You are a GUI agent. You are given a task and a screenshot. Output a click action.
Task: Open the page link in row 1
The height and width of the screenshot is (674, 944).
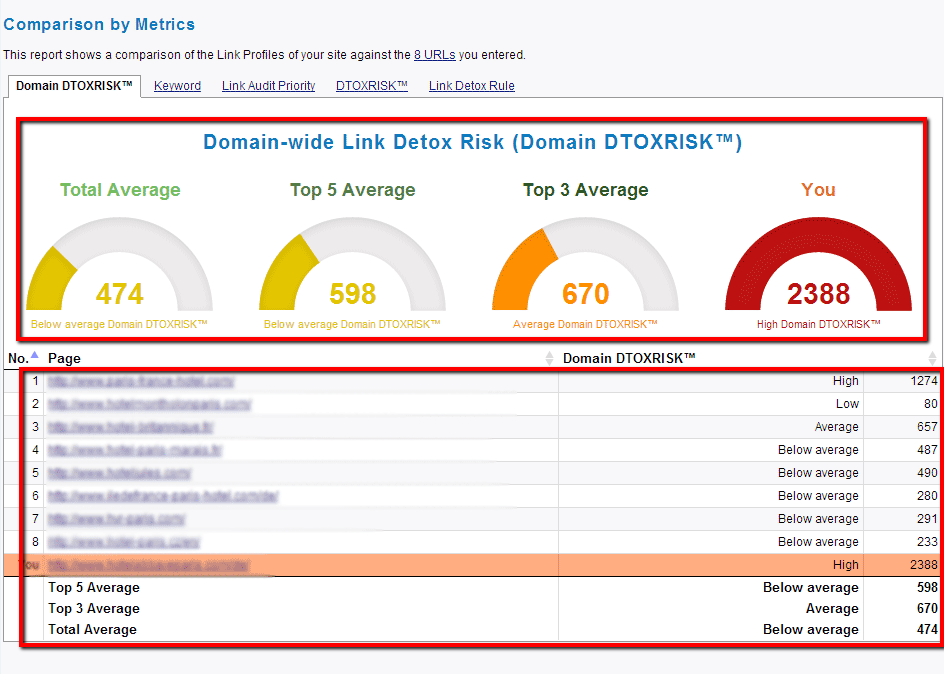141,381
